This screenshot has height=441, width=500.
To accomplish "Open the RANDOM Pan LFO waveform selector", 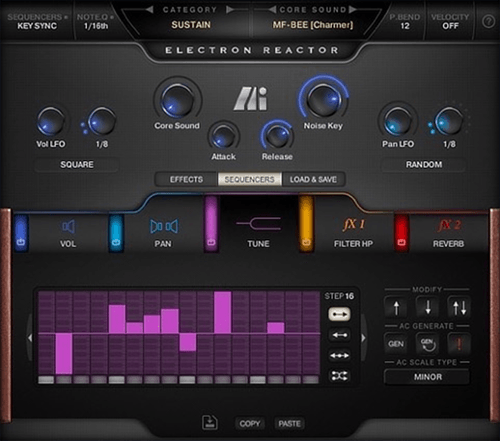I will click(x=424, y=165).
